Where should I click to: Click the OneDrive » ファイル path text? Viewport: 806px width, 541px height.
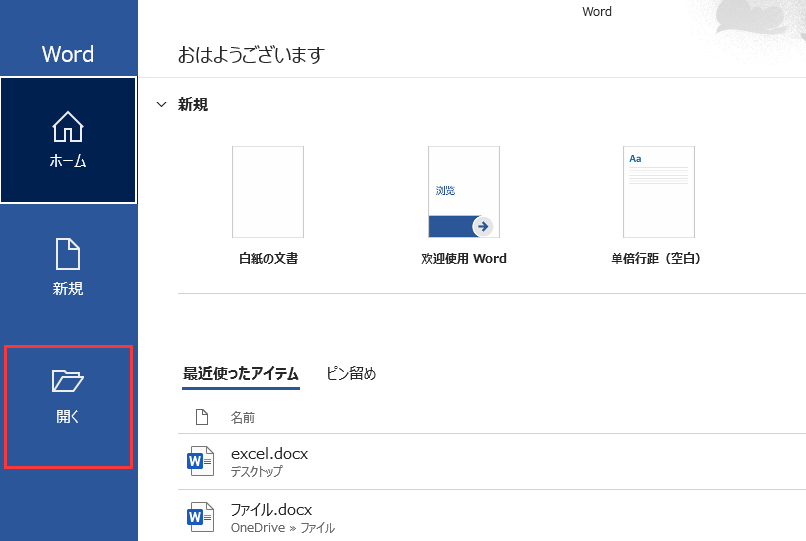[283, 528]
